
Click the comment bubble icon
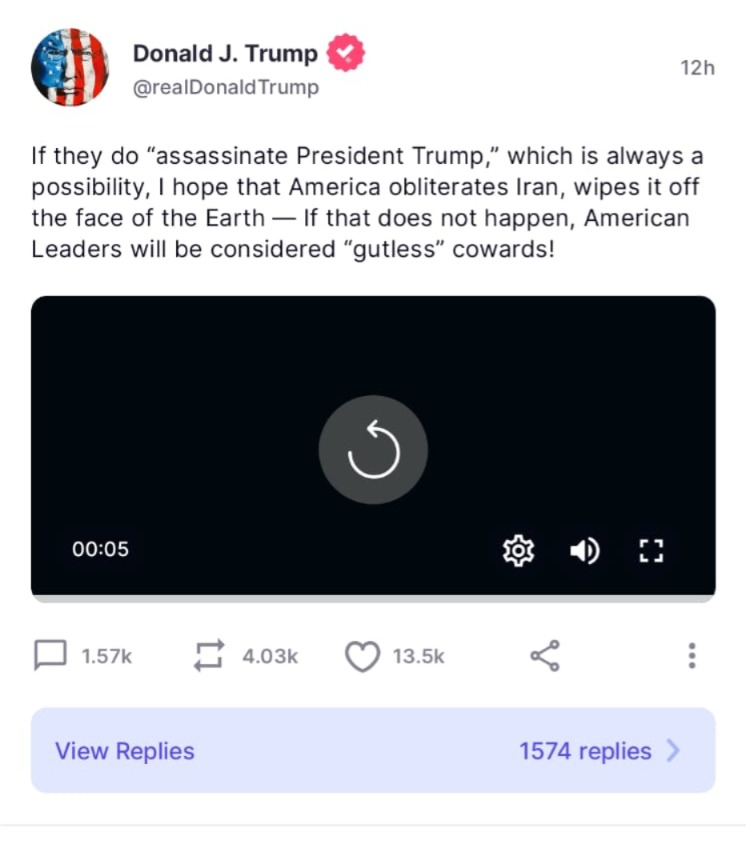[x=49, y=656]
